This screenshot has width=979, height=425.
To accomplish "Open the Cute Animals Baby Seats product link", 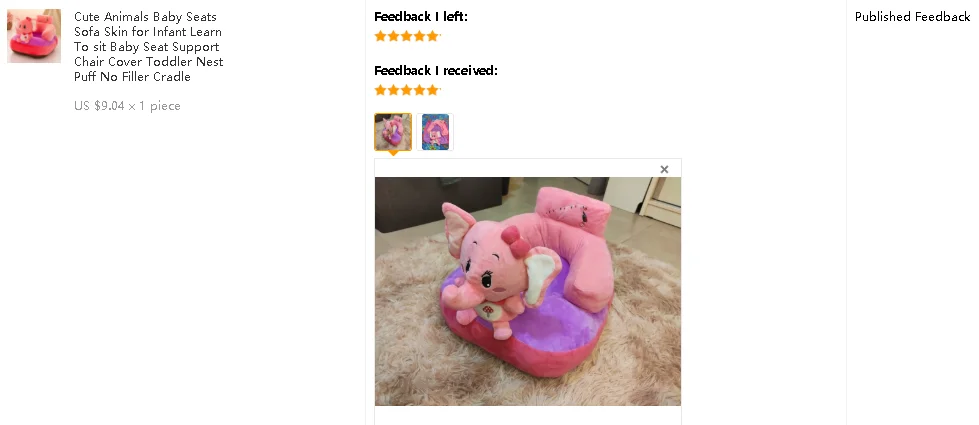I will coord(149,47).
